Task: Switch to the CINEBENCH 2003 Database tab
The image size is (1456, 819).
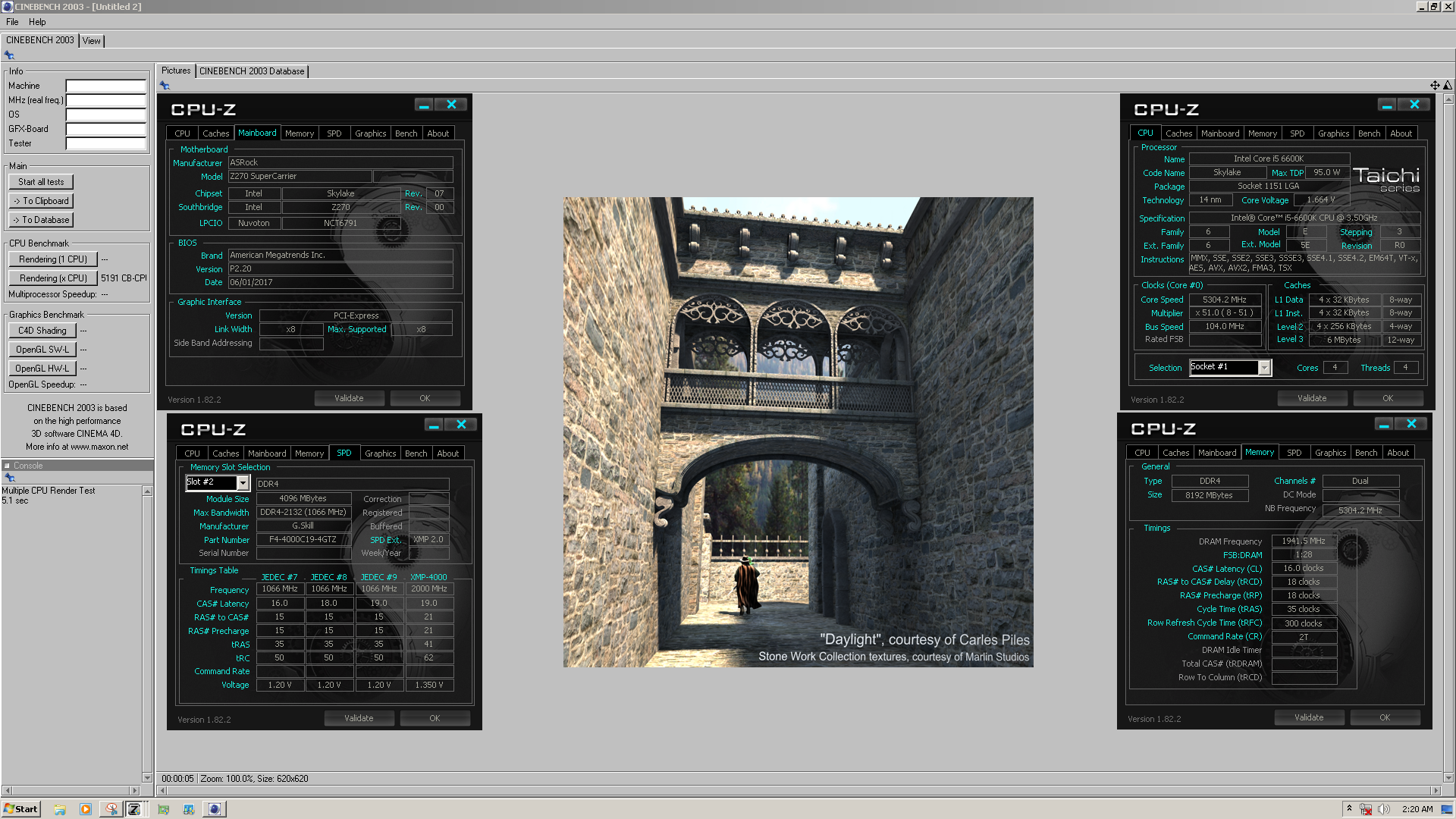Action: (x=252, y=71)
